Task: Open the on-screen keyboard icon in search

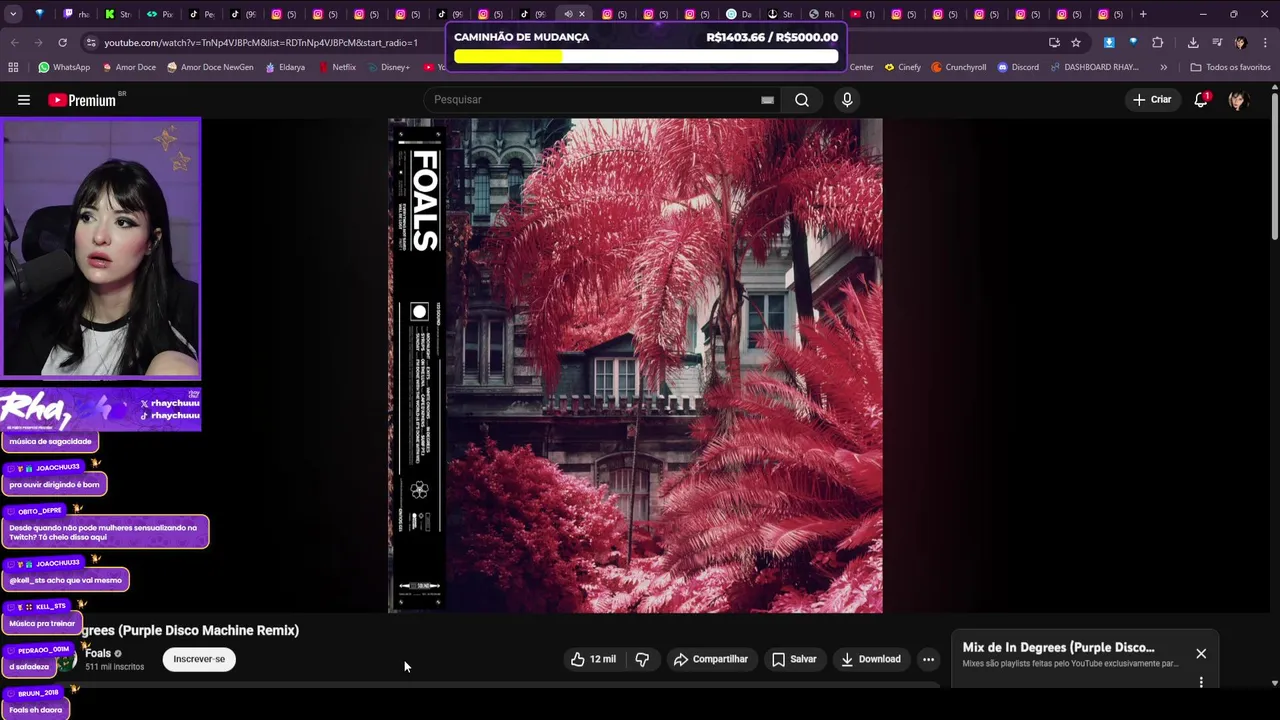Action: 767,100
